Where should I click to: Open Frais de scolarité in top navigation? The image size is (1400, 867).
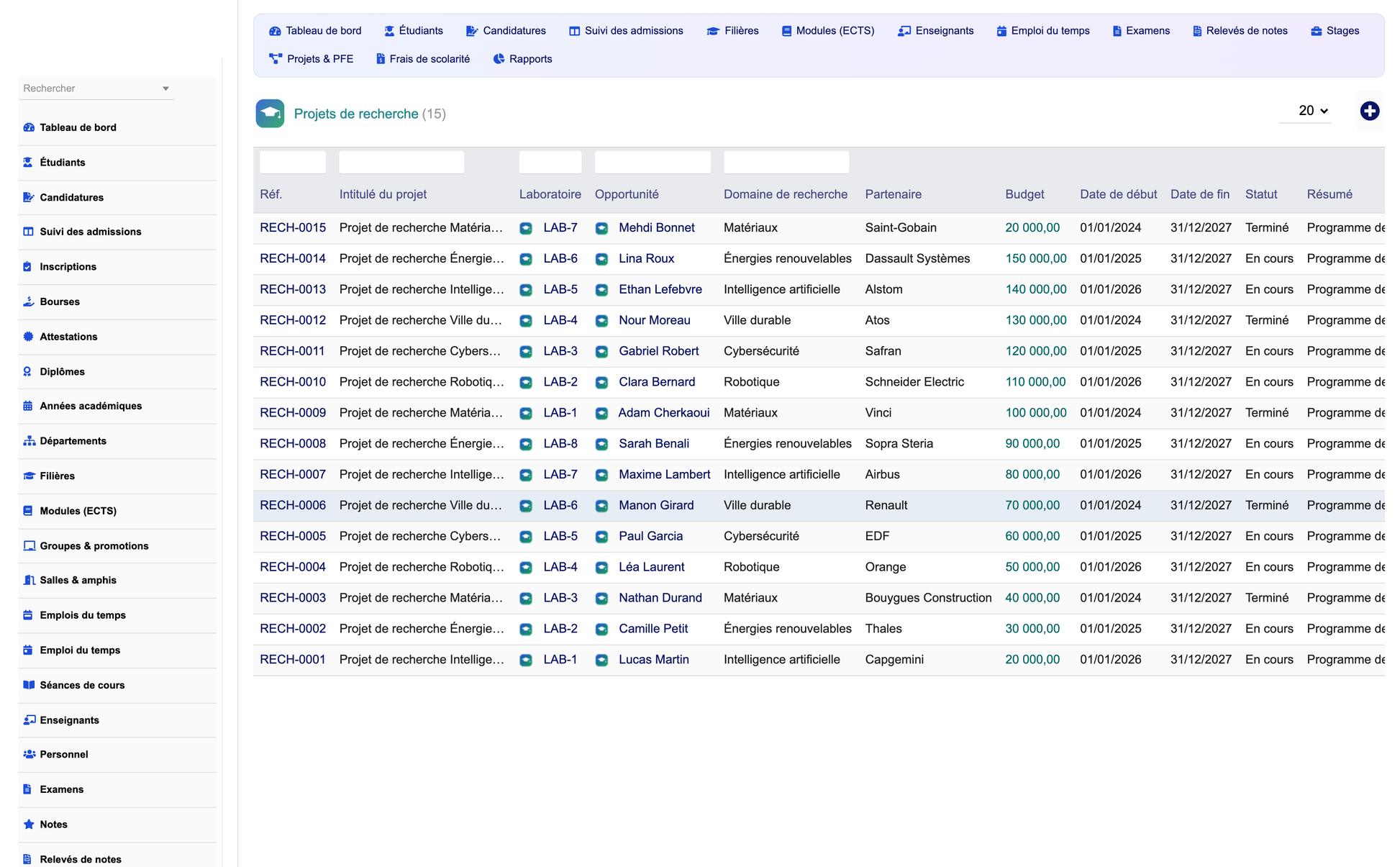pyautogui.click(x=423, y=59)
